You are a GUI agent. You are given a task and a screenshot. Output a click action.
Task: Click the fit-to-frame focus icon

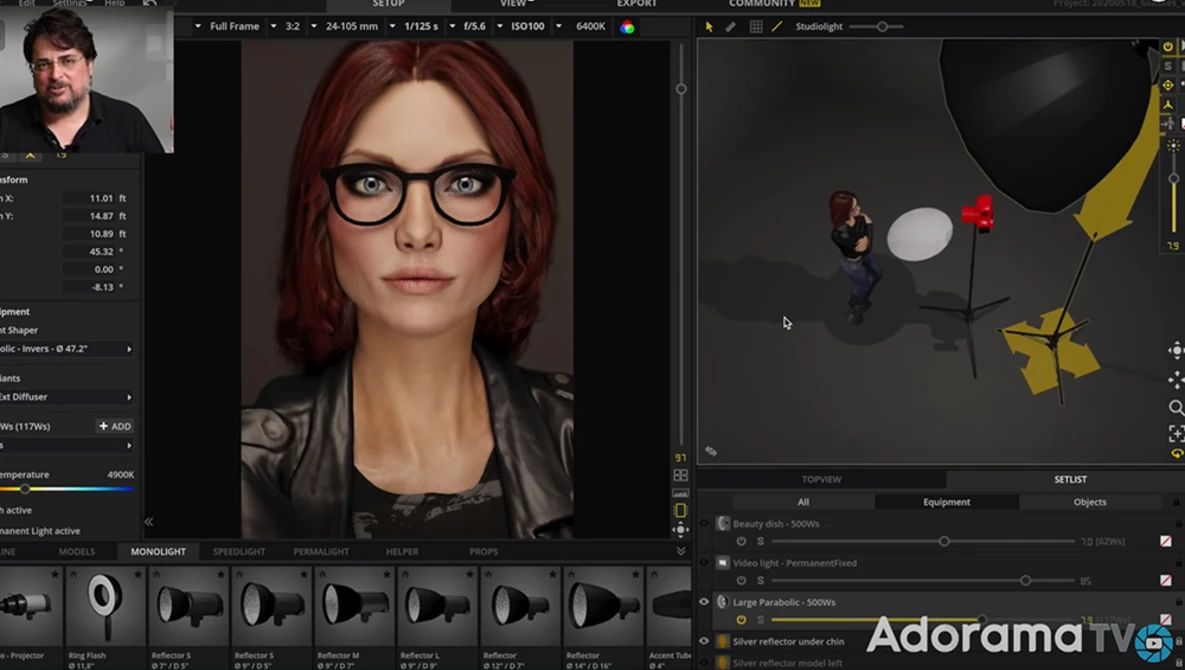(1176, 433)
